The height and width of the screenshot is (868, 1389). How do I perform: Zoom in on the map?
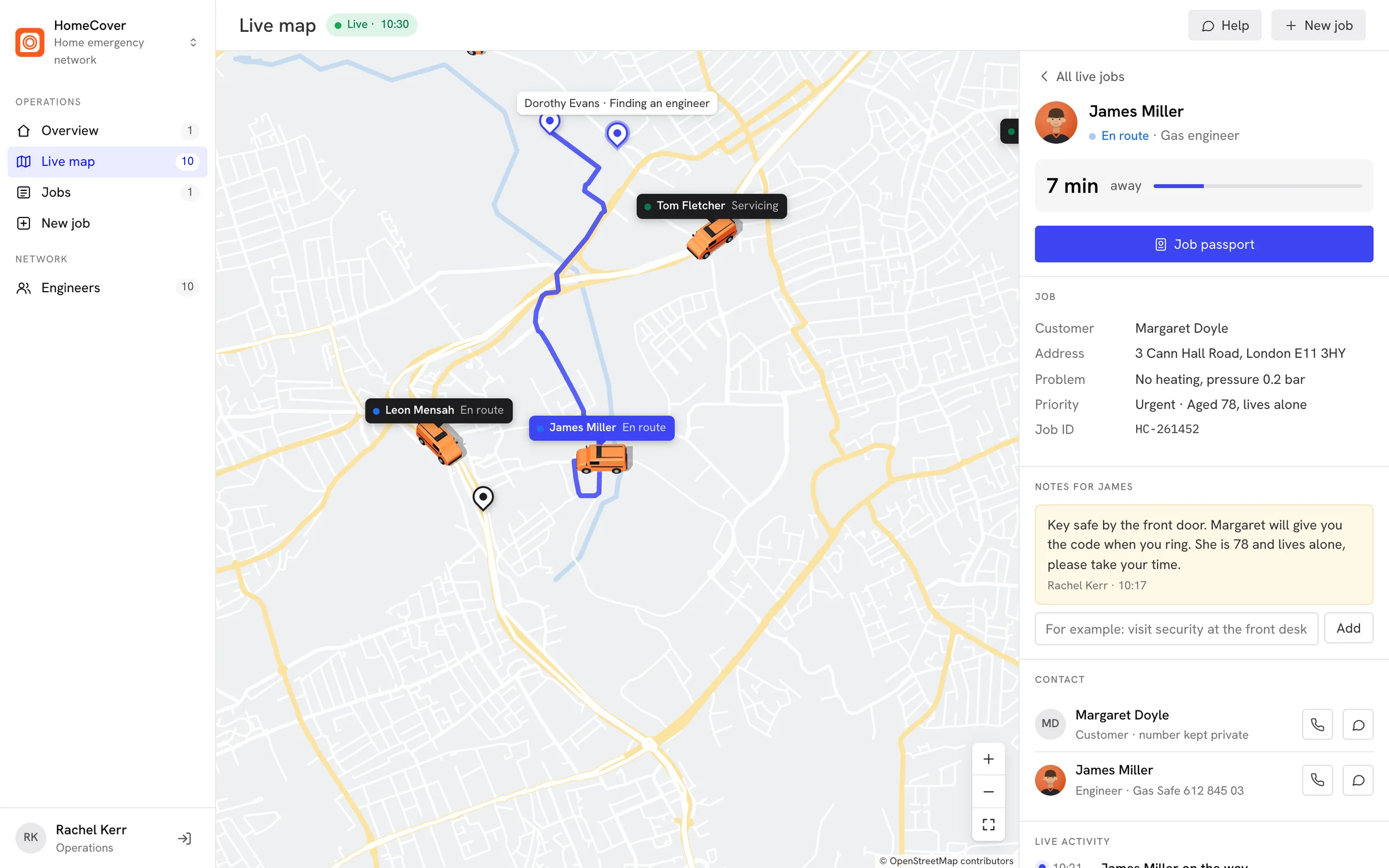coord(989,759)
